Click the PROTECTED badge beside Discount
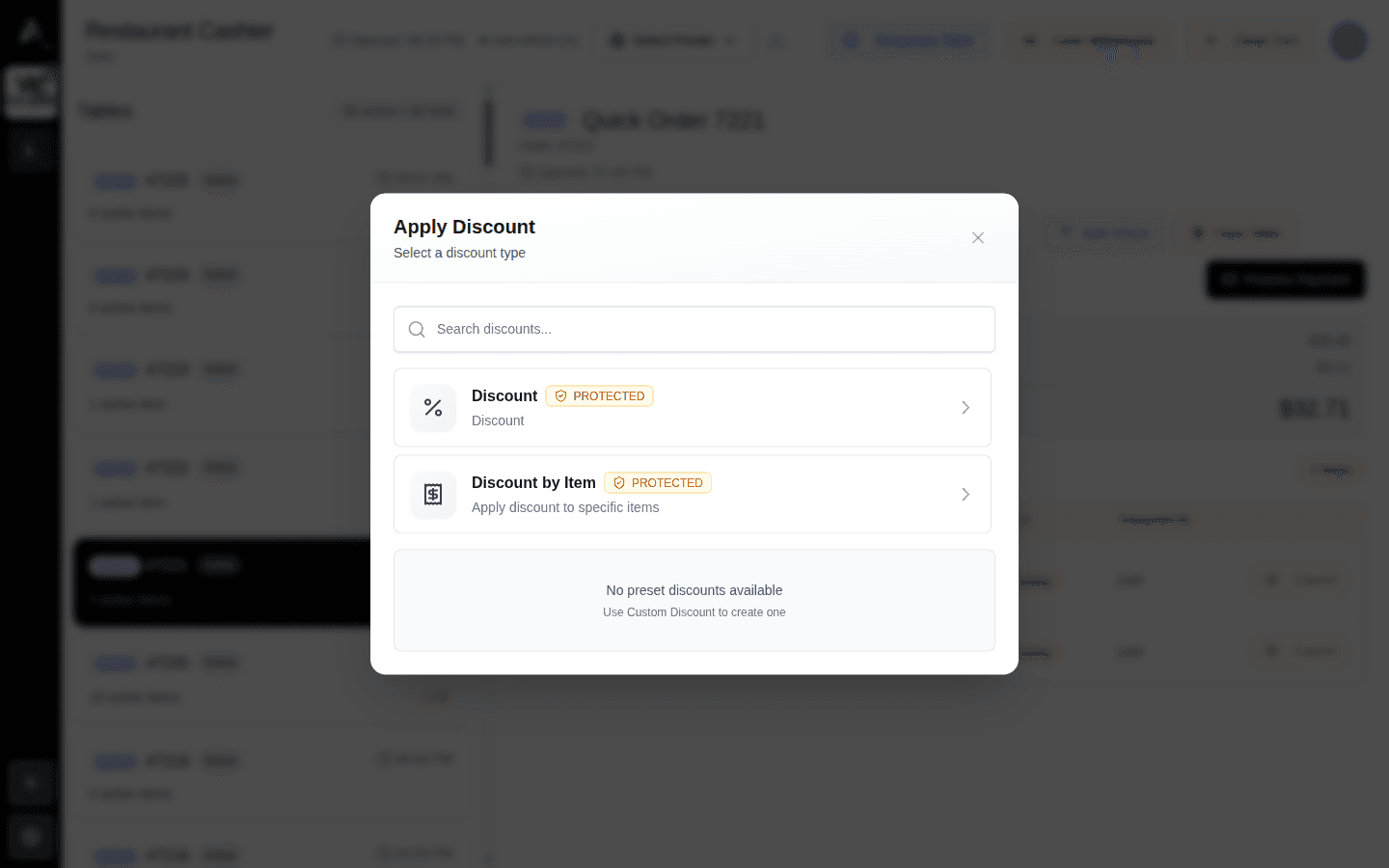The width and height of the screenshot is (1389, 868). (x=600, y=395)
